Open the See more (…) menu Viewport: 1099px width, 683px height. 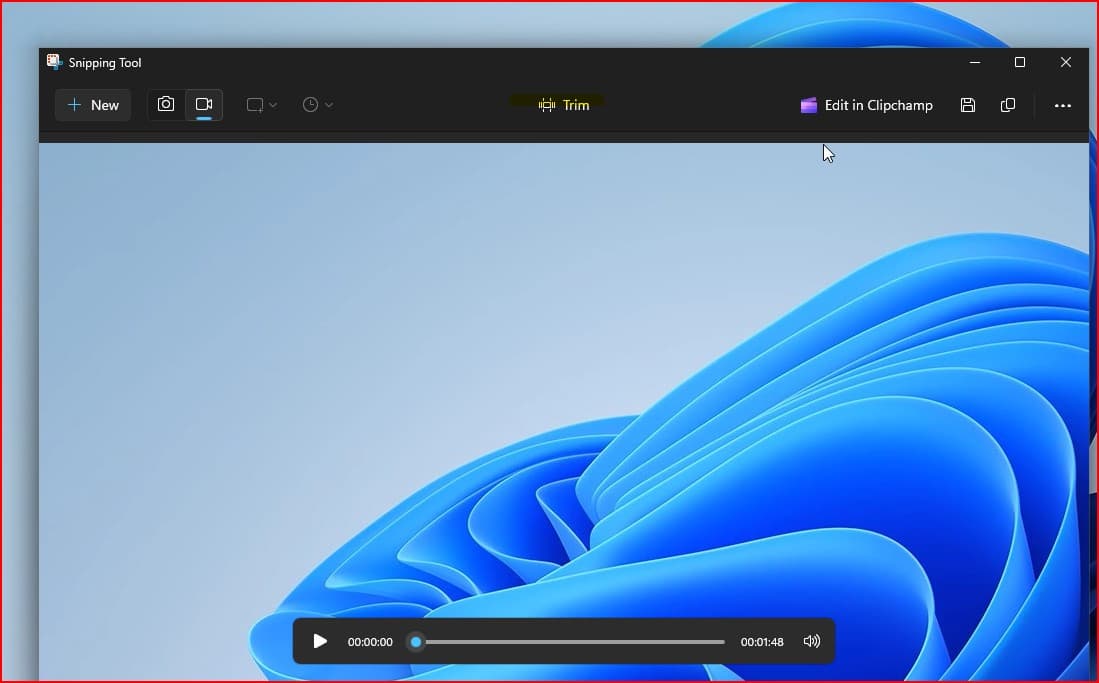tap(1062, 104)
